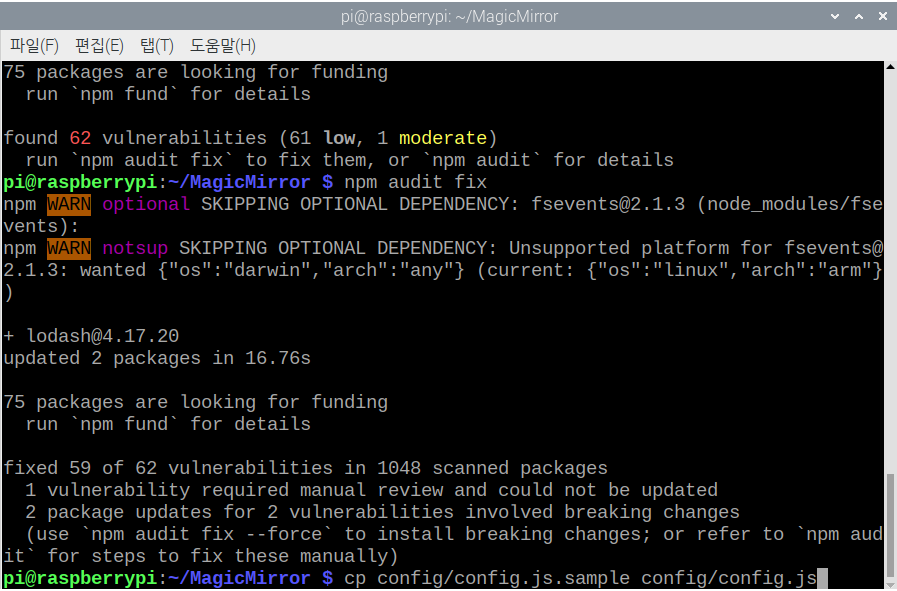Click the top '75 packages are looking for funding' line
The image size is (897, 591).
click(x=196, y=72)
